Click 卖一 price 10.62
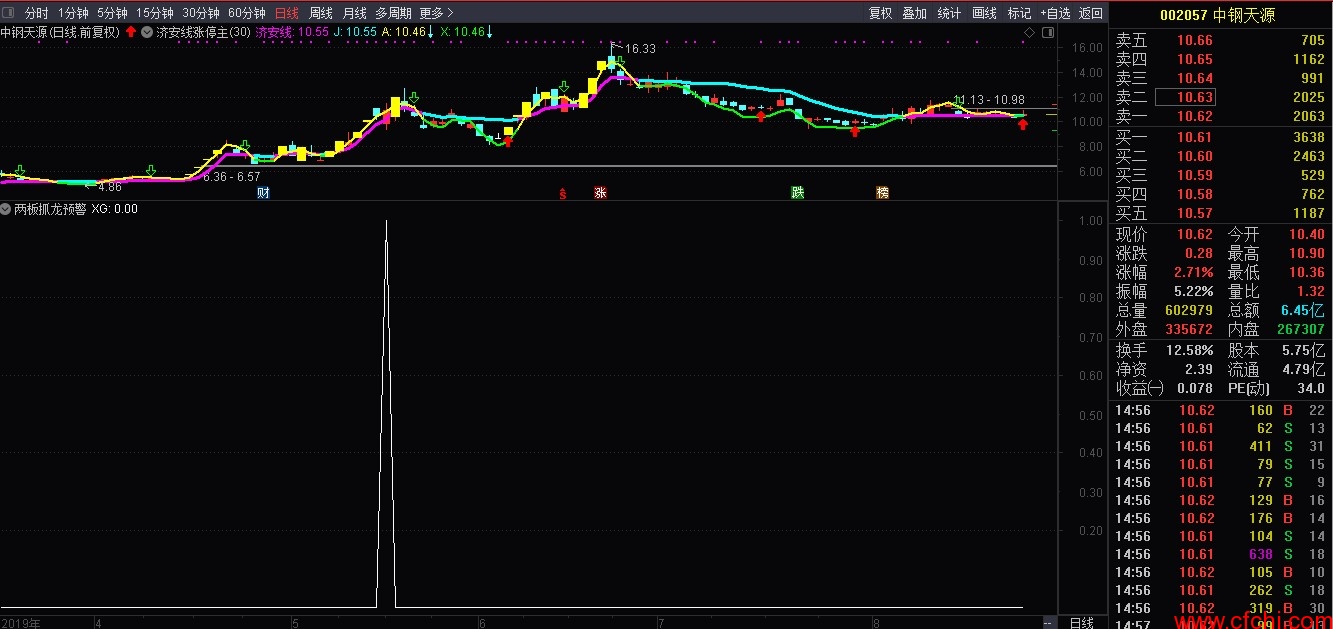The width and height of the screenshot is (1333, 629). tap(1195, 116)
